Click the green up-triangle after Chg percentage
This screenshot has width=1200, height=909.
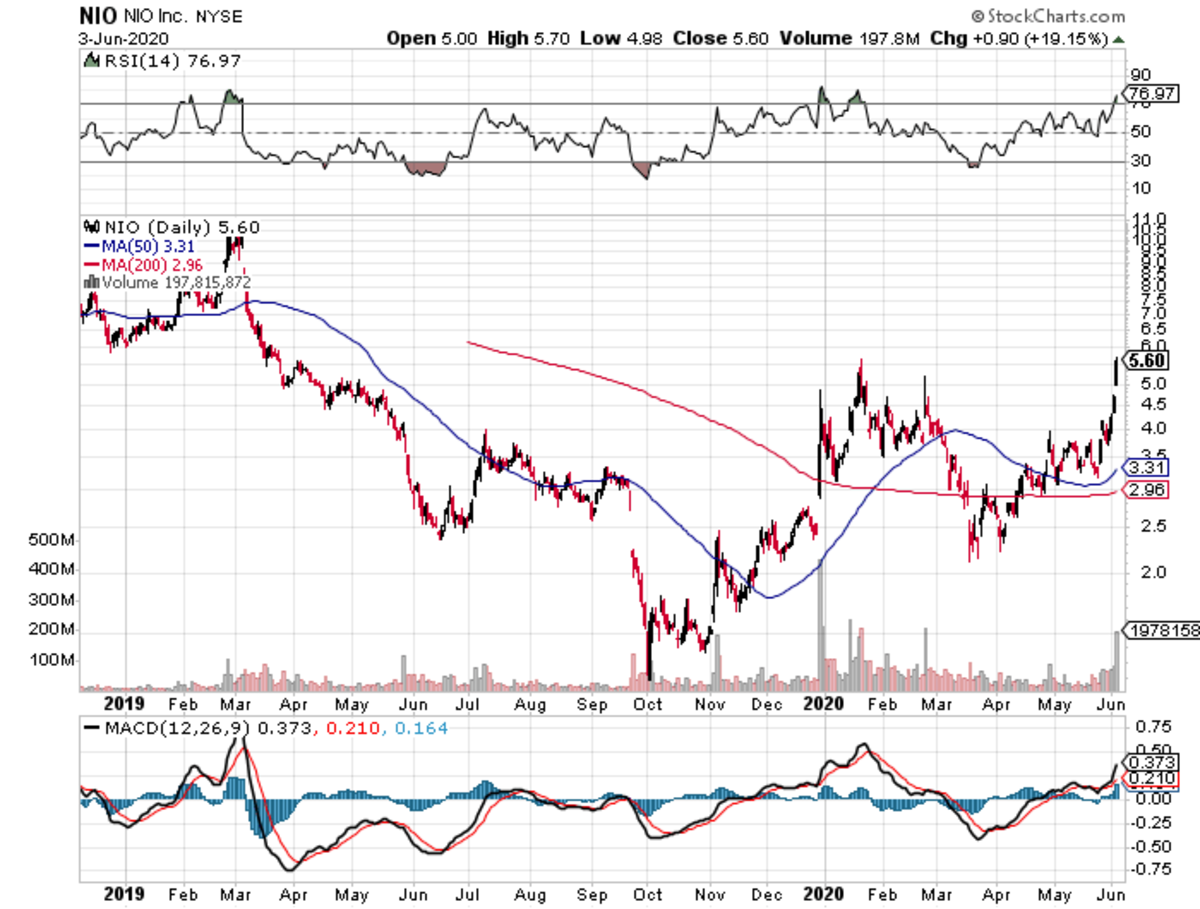pyautogui.click(x=1117, y=39)
